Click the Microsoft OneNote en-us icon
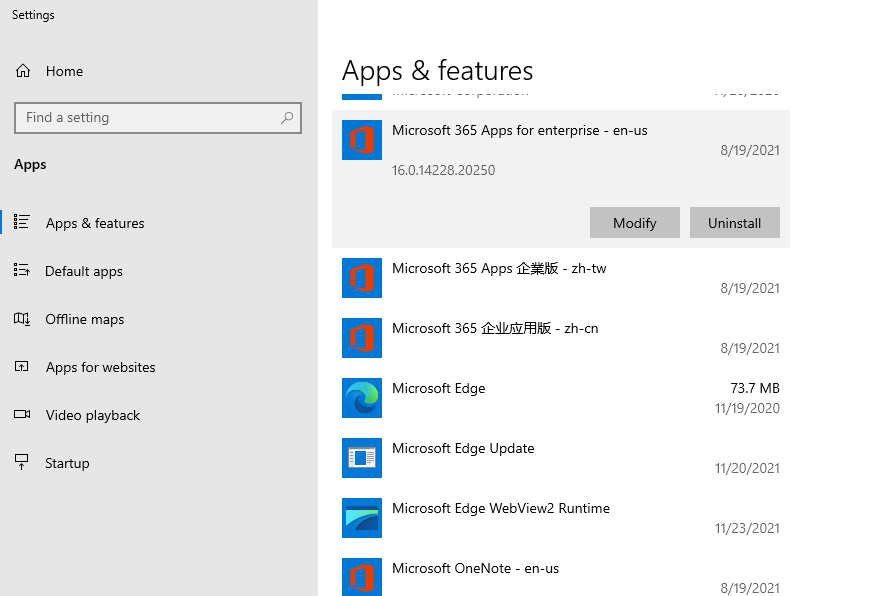Viewport: 886px width, 596px height. [362, 577]
